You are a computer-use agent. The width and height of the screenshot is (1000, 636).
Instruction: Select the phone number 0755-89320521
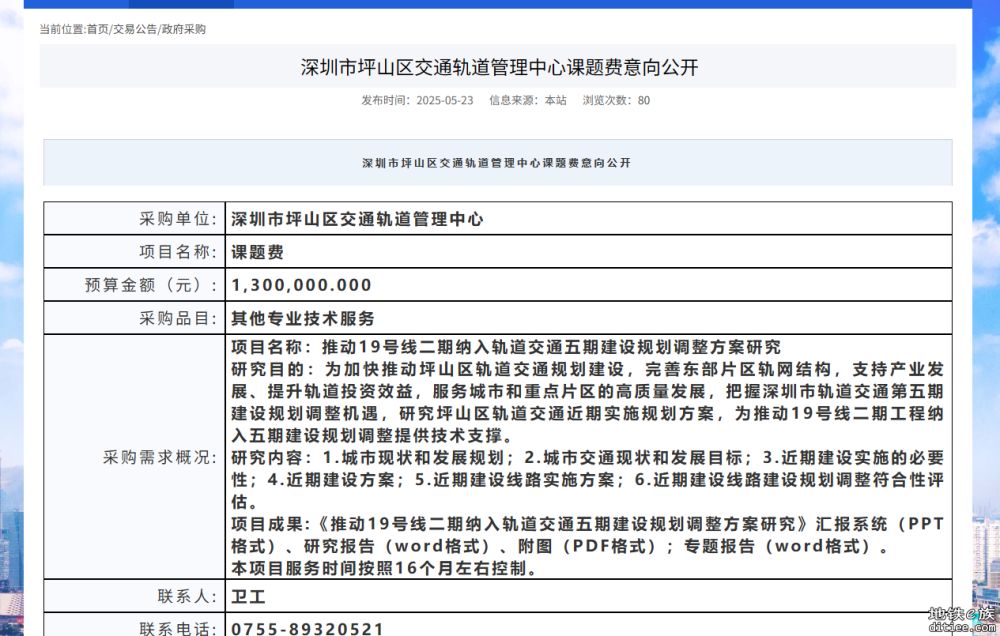tap(307, 629)
